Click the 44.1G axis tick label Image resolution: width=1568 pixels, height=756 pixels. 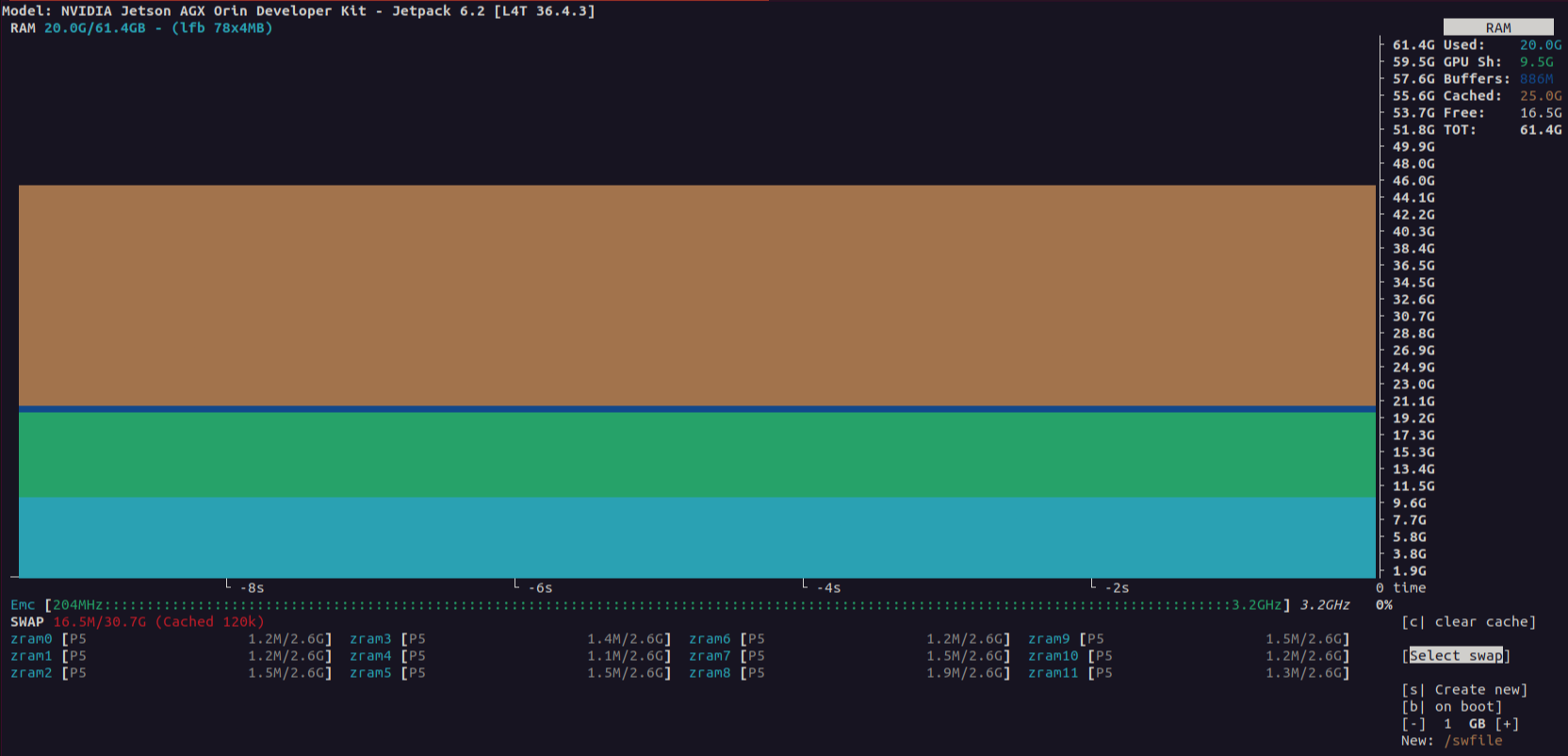pos(1413,197)
